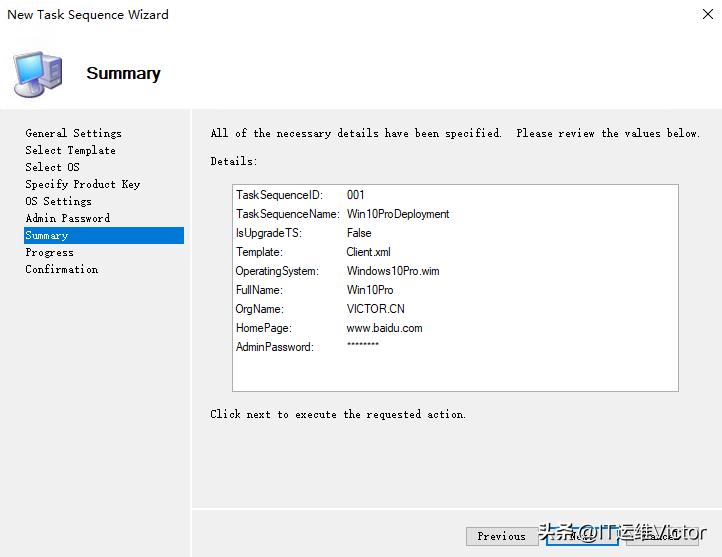
Task: Click the masked AdminPassword value
Action: (x=362, y=345)
